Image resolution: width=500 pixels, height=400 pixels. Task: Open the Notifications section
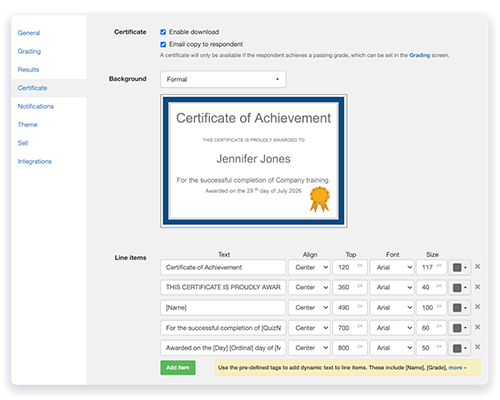coord(36,106)
